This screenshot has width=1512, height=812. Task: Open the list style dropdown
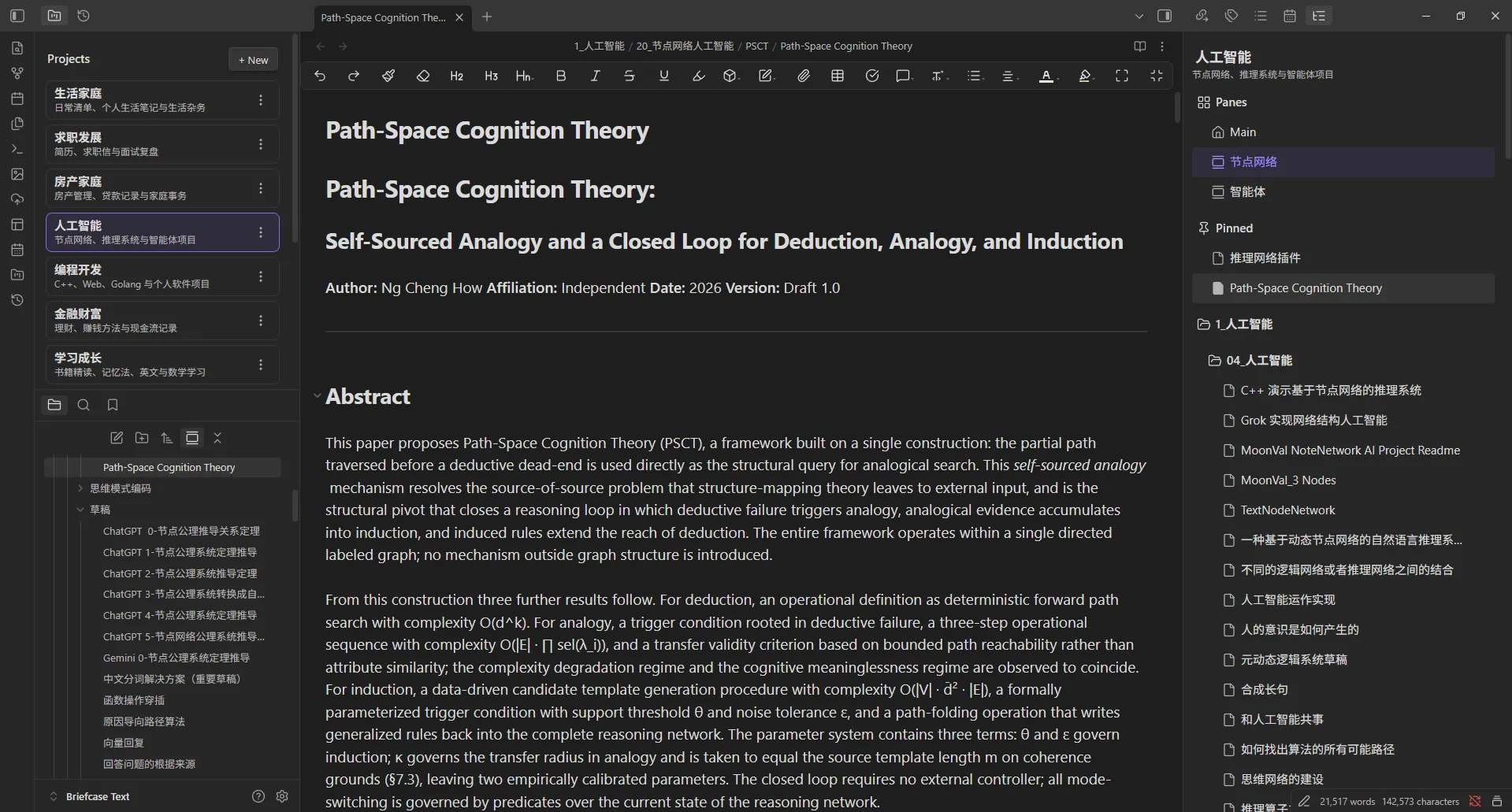[975, 76]
